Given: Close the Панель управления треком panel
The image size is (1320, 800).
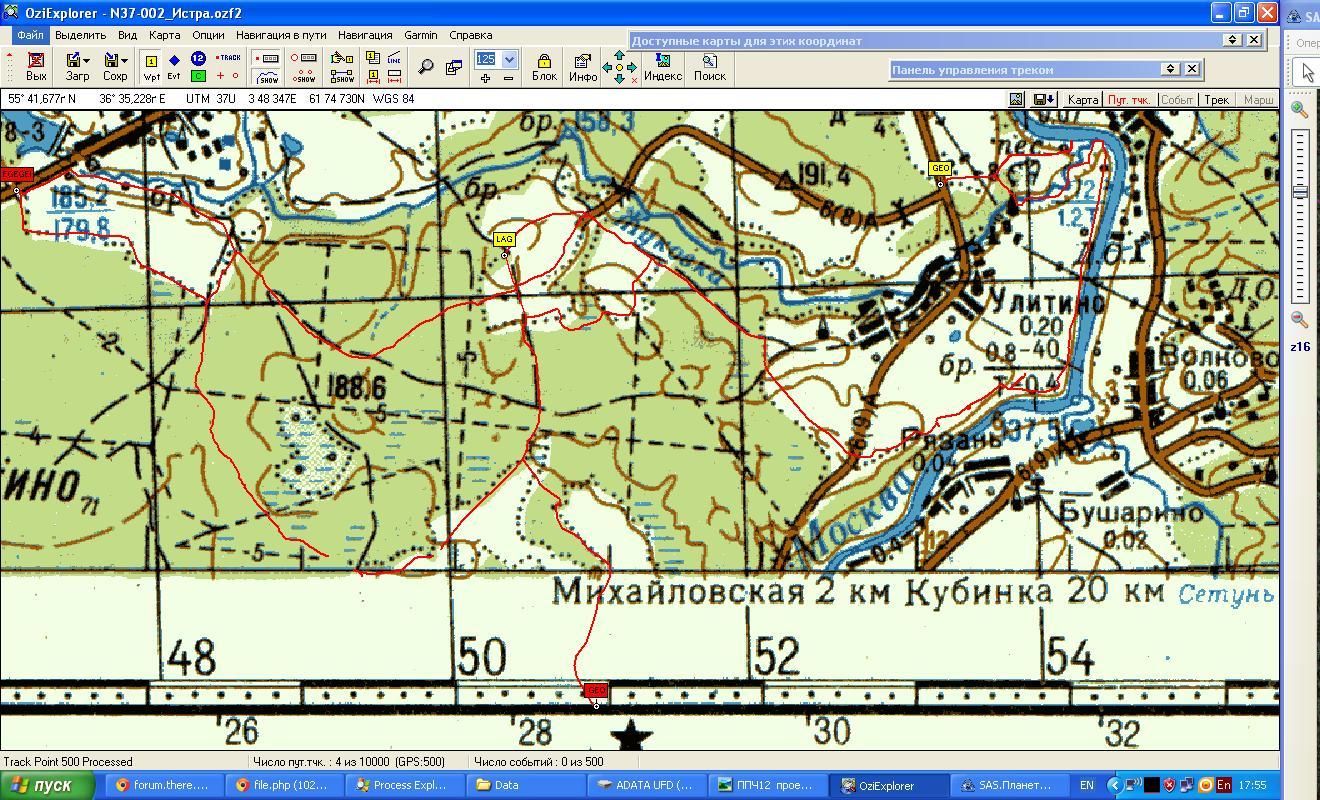Looking at the screenshot, I should (1192, 69).
